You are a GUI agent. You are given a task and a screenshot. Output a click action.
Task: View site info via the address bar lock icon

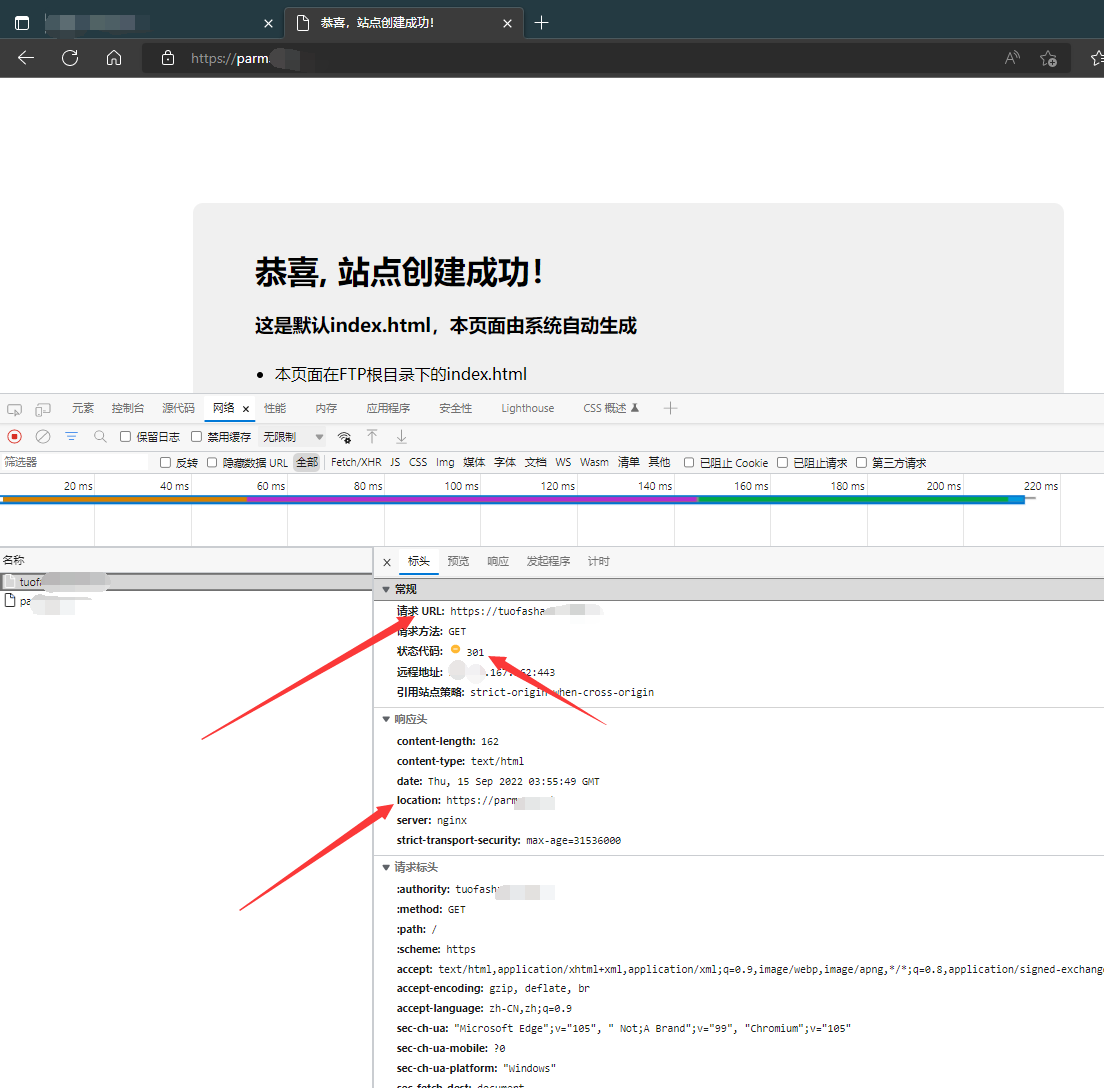coord(168,58)
